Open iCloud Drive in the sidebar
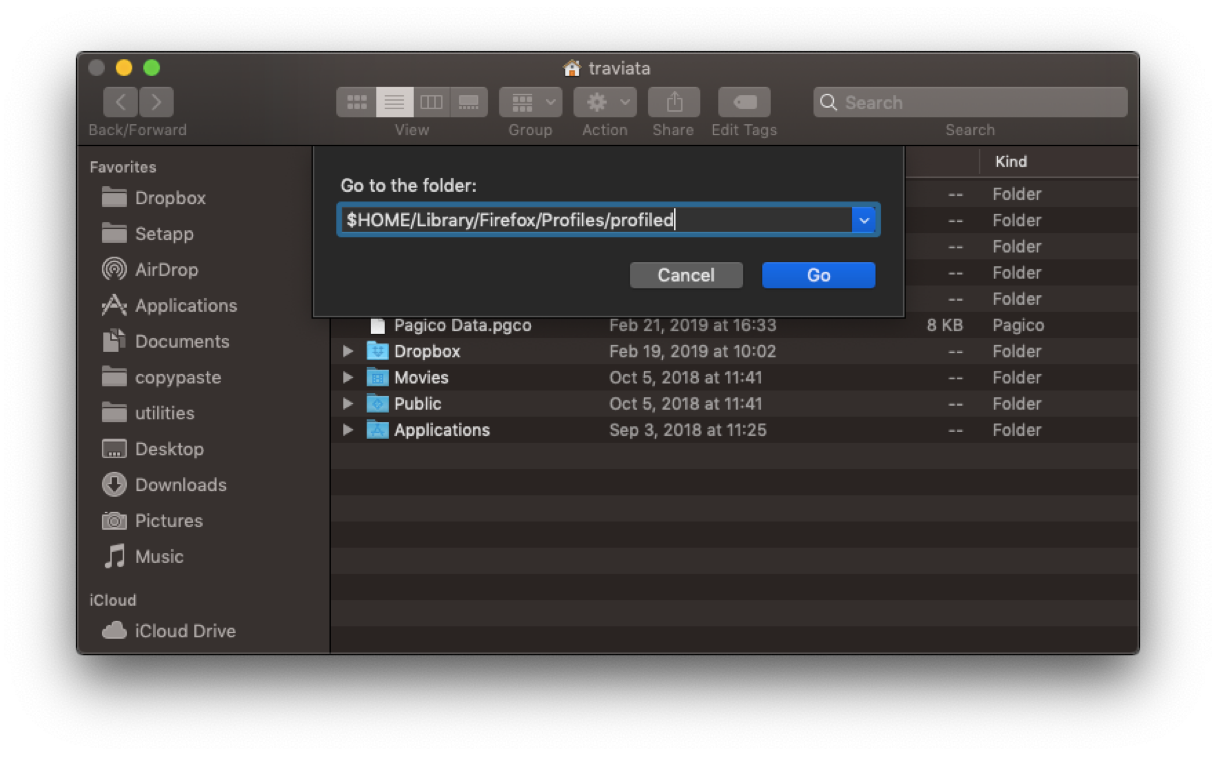 coord(169,631)
